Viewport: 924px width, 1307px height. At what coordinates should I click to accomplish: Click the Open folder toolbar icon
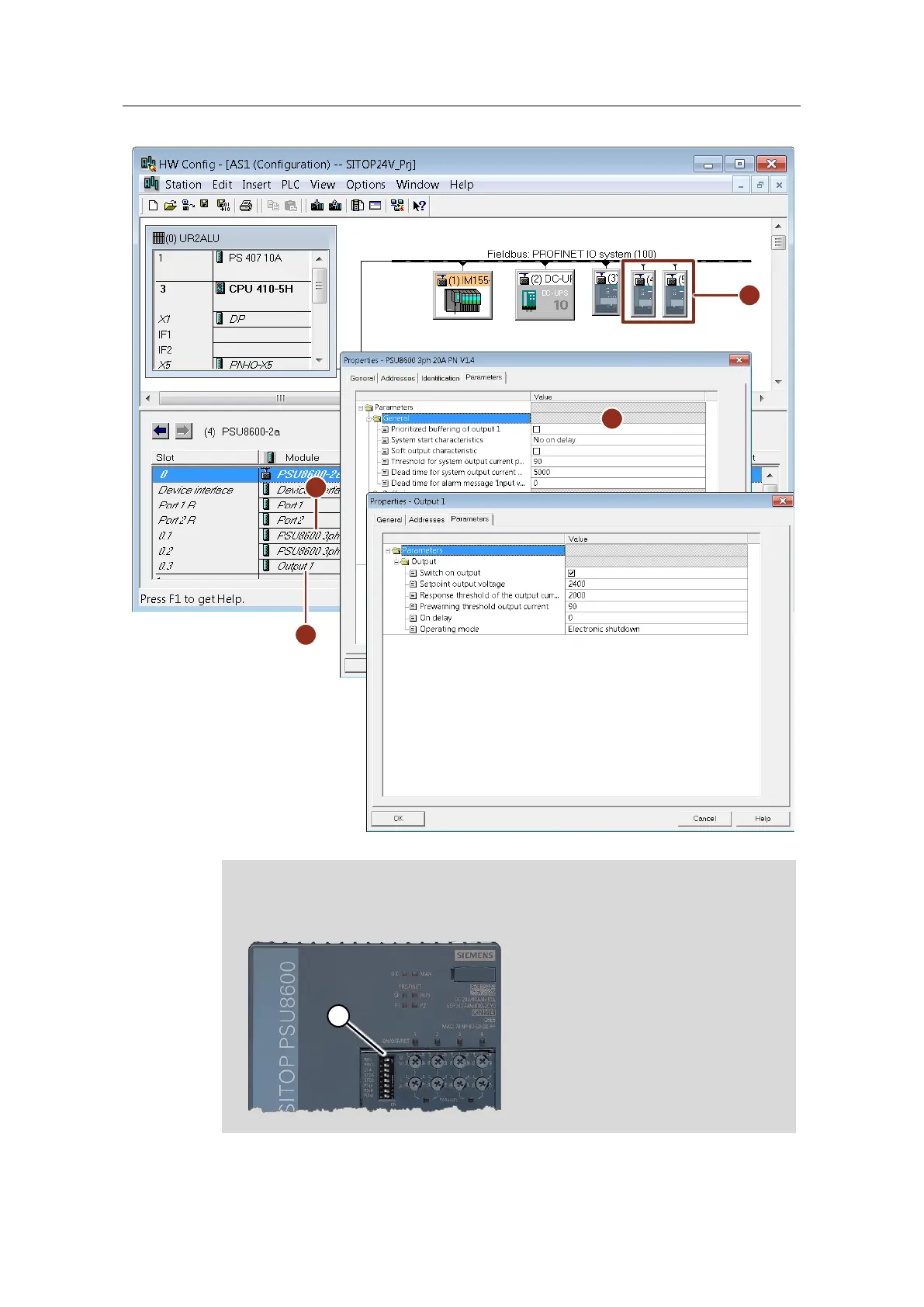point(170,206)
